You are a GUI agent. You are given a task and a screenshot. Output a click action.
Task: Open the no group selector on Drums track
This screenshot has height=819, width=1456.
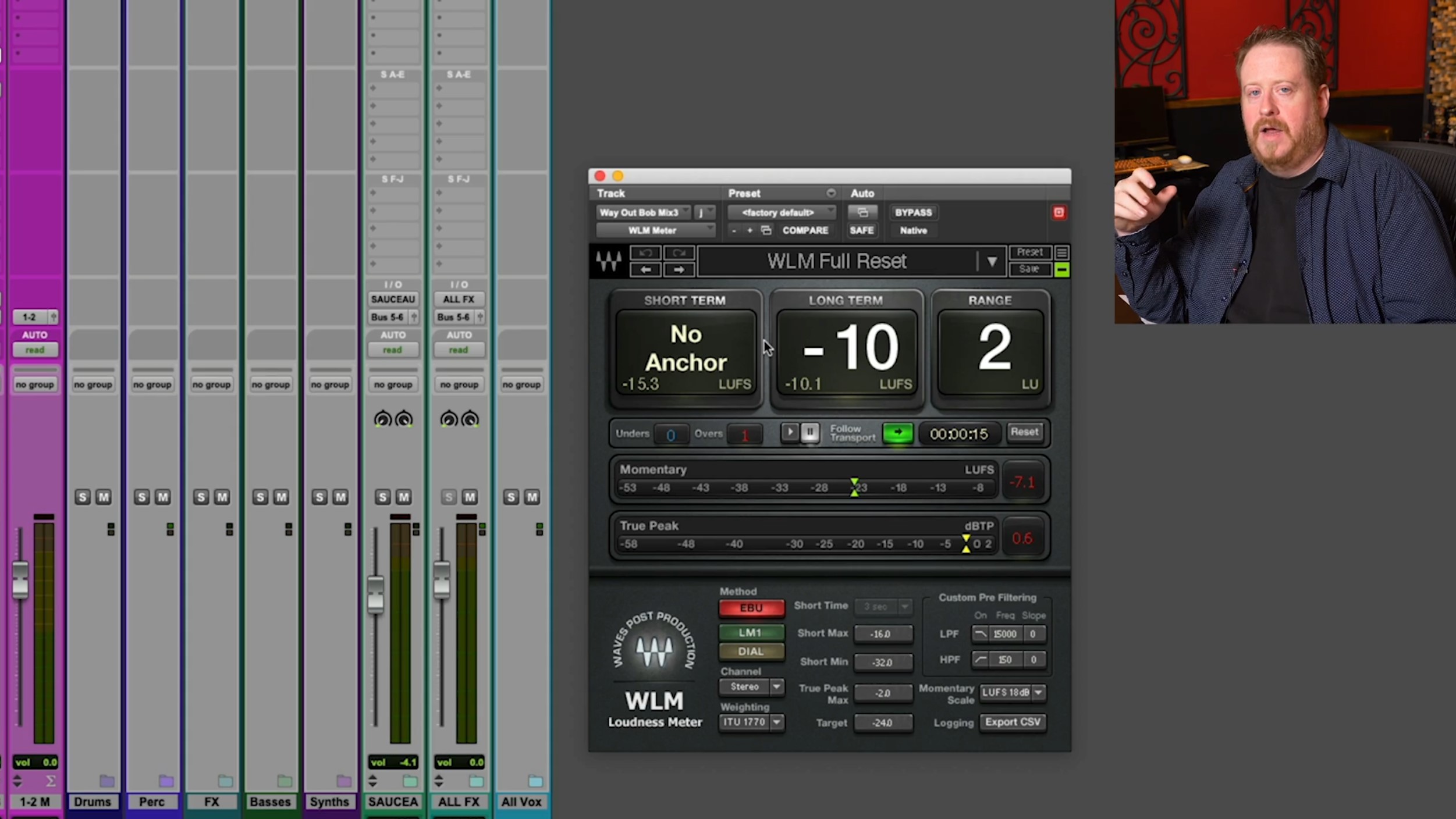pos(93,384)
